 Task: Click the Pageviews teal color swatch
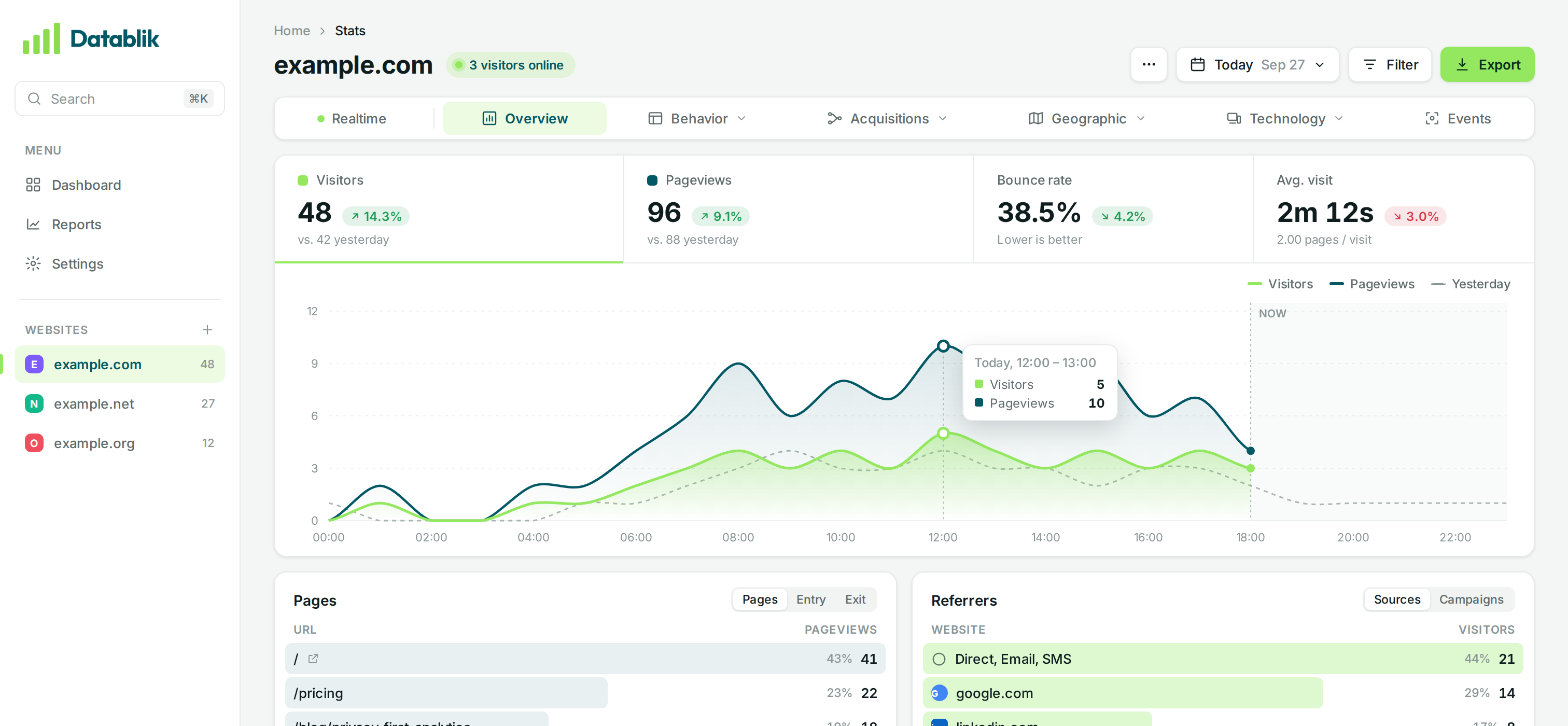pyautogui.click(x=652, y=180)
